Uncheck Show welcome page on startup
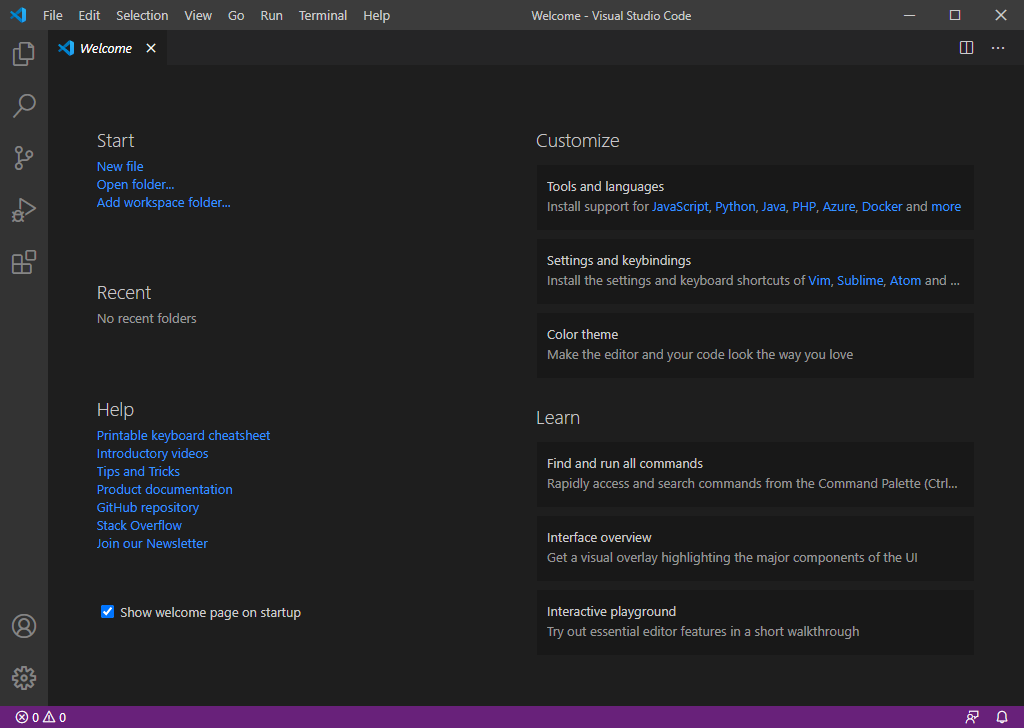Viewport: 1024px width, 728px height. (108, 612)
